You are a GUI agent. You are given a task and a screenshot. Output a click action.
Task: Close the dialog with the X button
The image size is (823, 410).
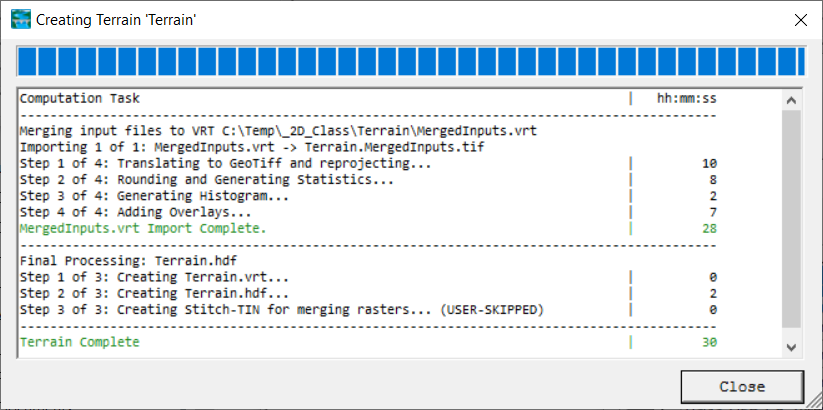pyautogui.click(x=801, y=20)
